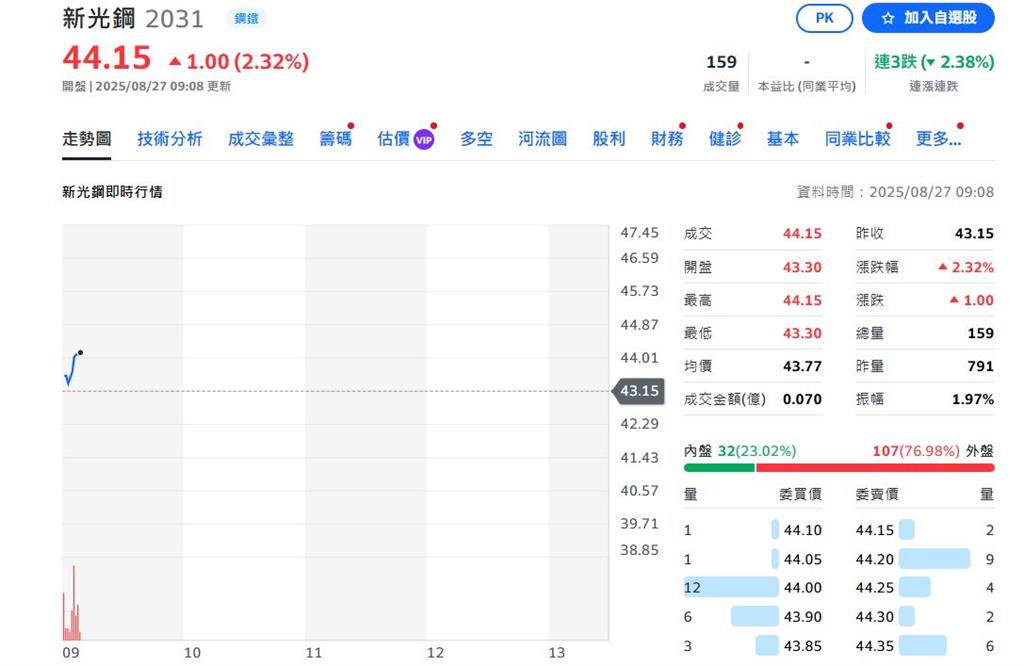
Task: Click the 總量 value 159
Action: point(980,334)
